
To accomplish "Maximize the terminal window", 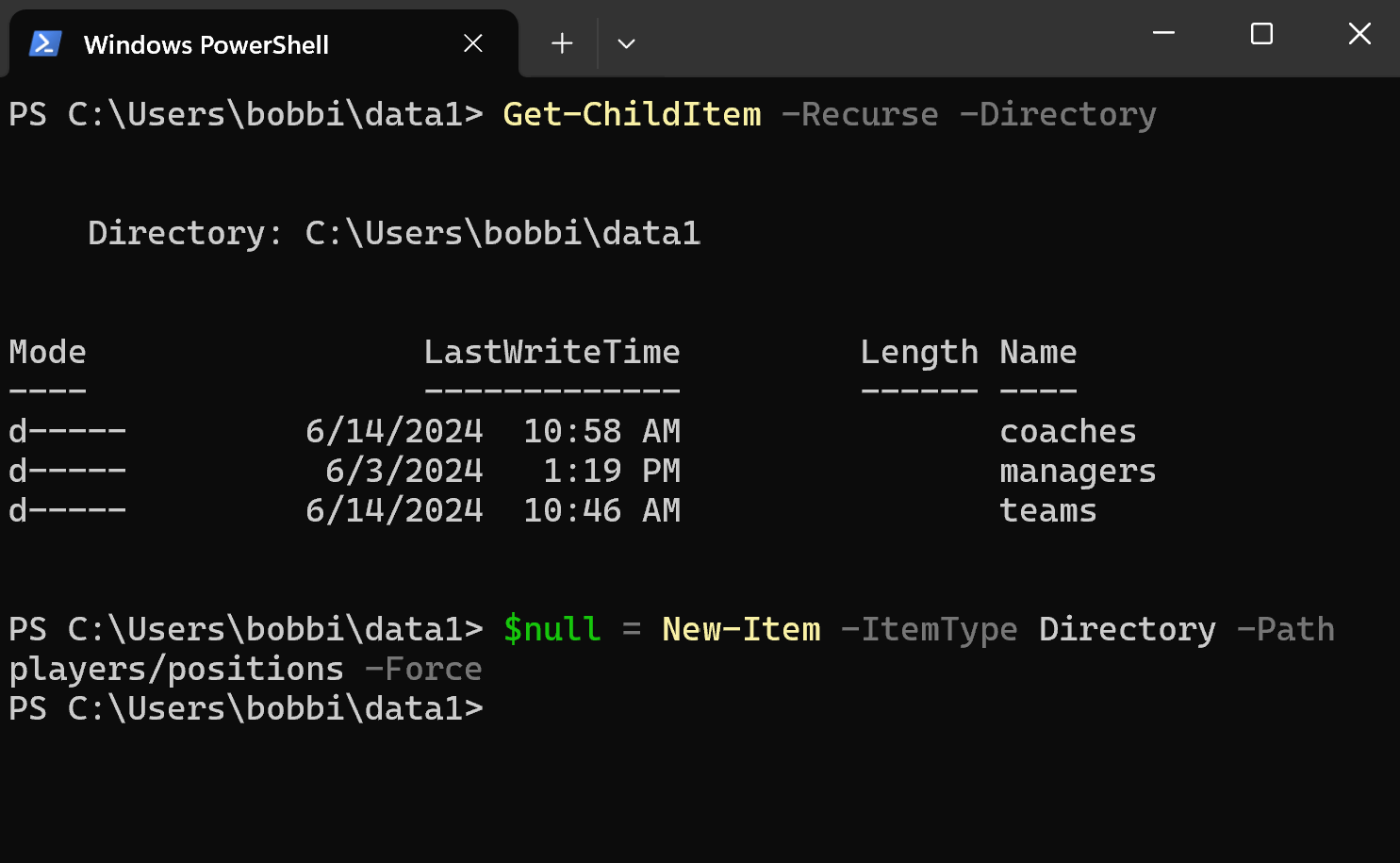I will 1261,34.
